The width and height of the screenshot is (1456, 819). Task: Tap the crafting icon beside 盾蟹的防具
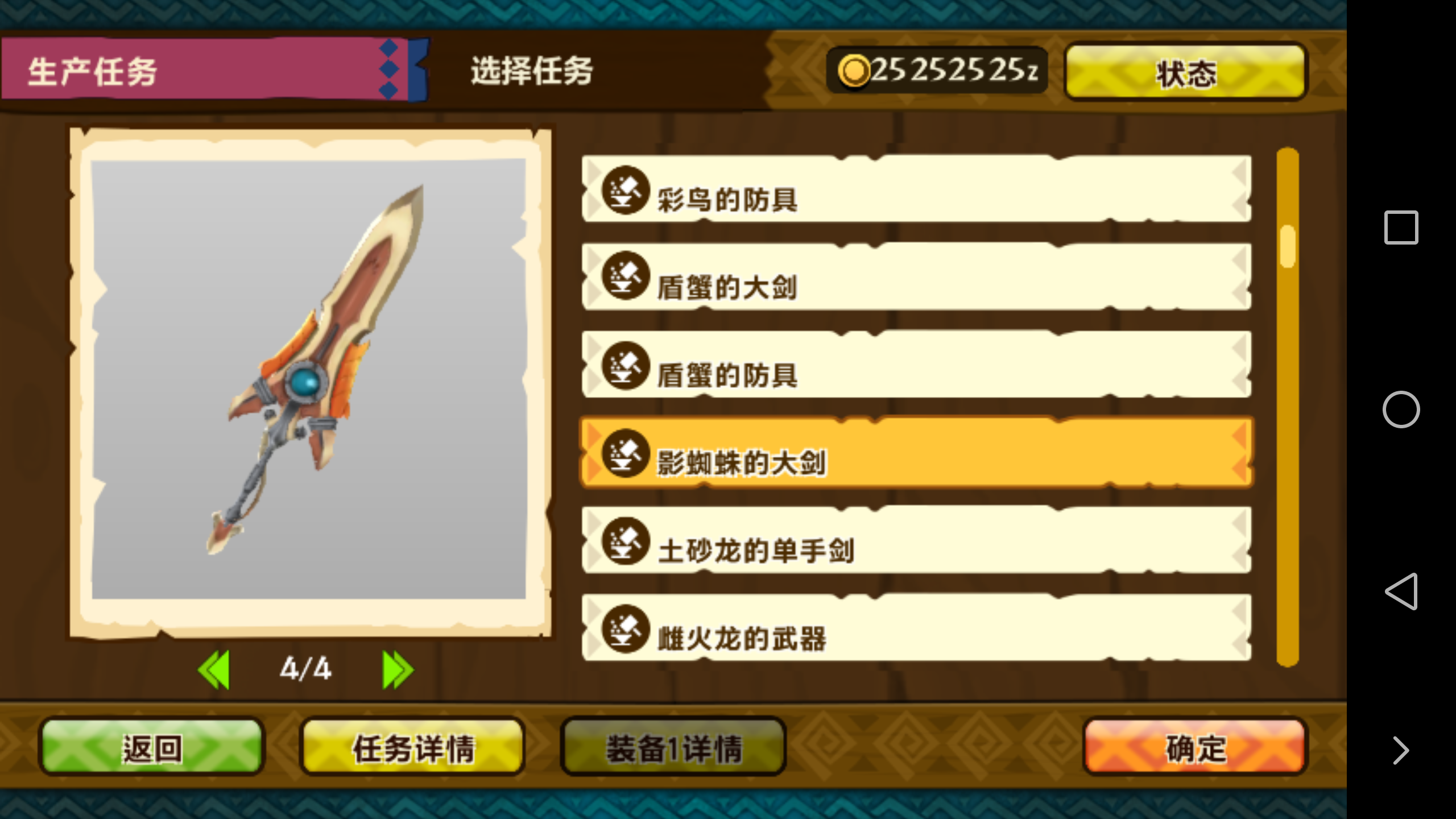626,365
